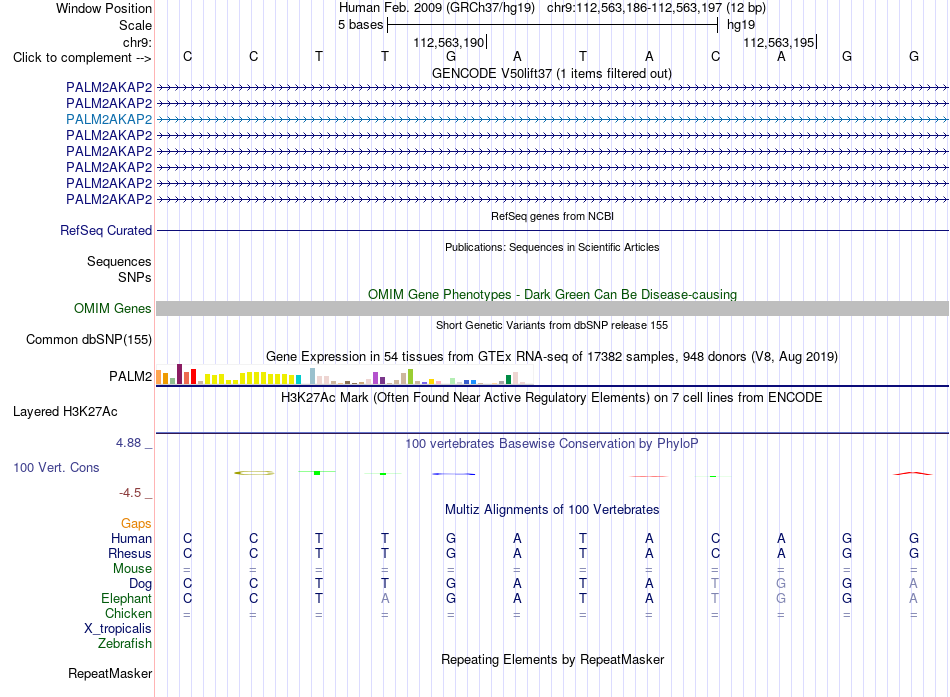Click the faded G in Dog alignment row
Viewport: 950px width, 697px height.
coord(781,583)
